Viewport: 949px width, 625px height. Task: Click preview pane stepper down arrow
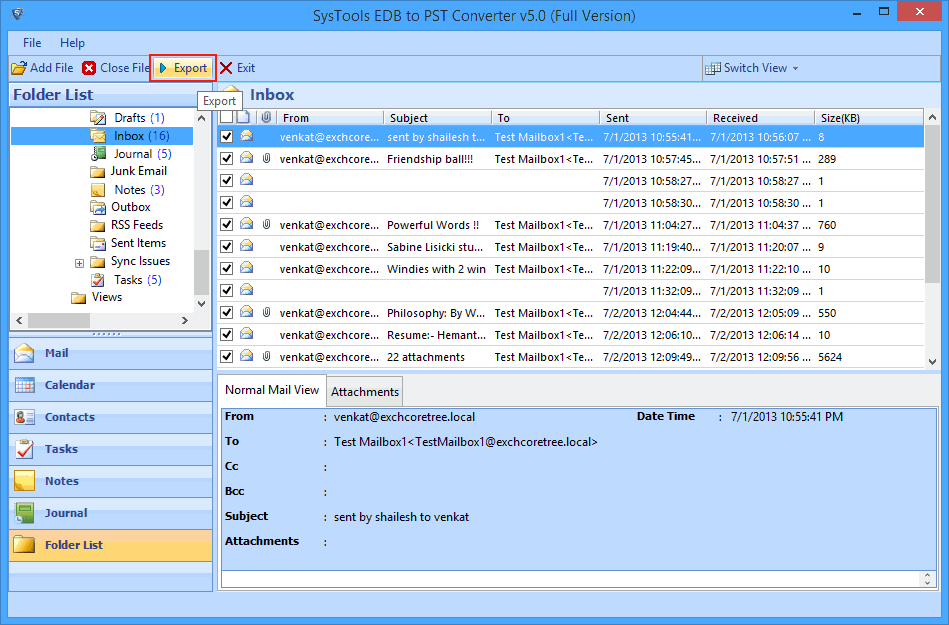[x=927, y=583]
